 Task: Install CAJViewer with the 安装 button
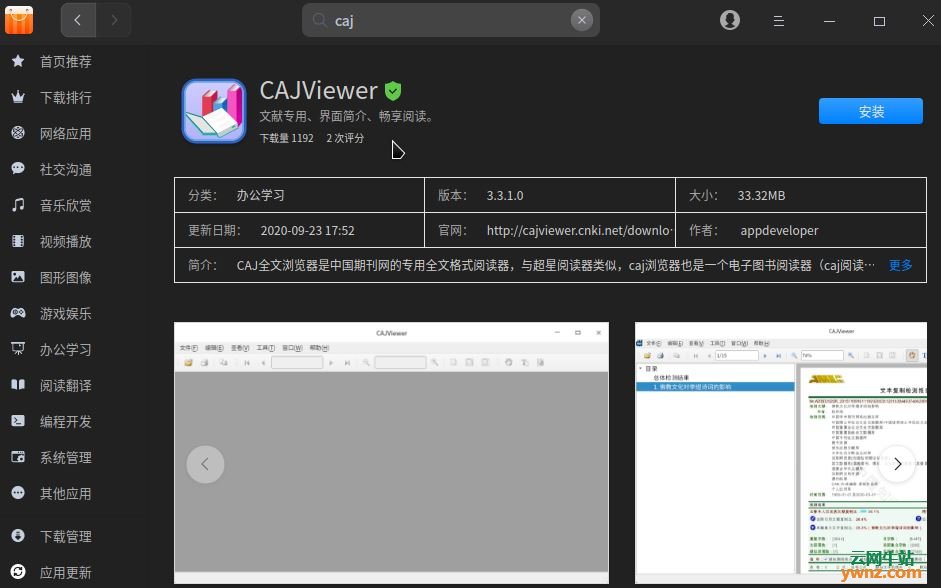click(871, 111)
